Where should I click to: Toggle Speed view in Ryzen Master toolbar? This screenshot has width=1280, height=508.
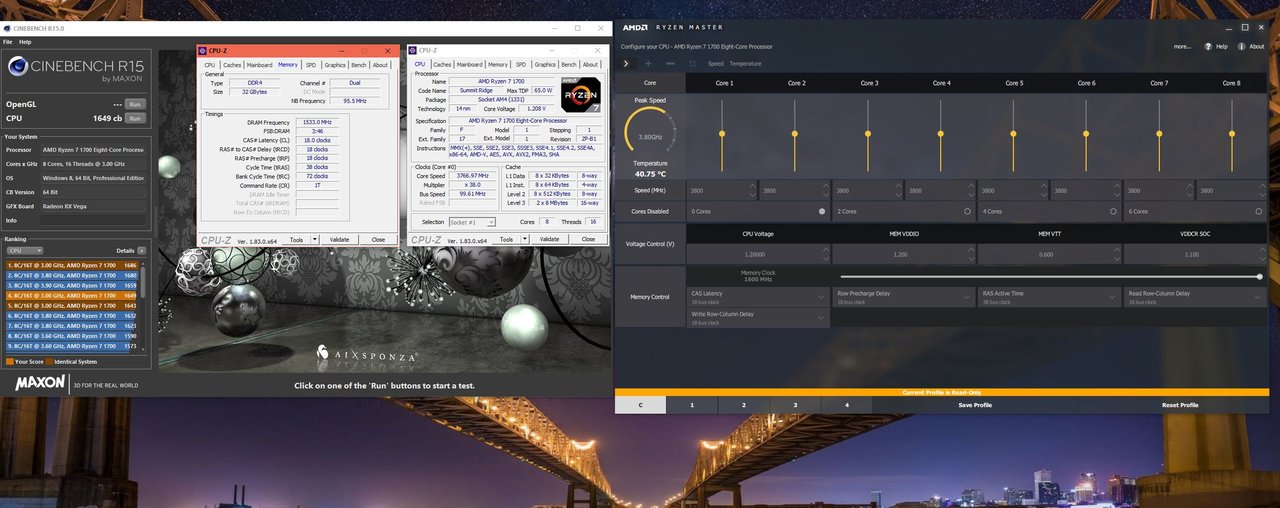[x=715, y=63]
